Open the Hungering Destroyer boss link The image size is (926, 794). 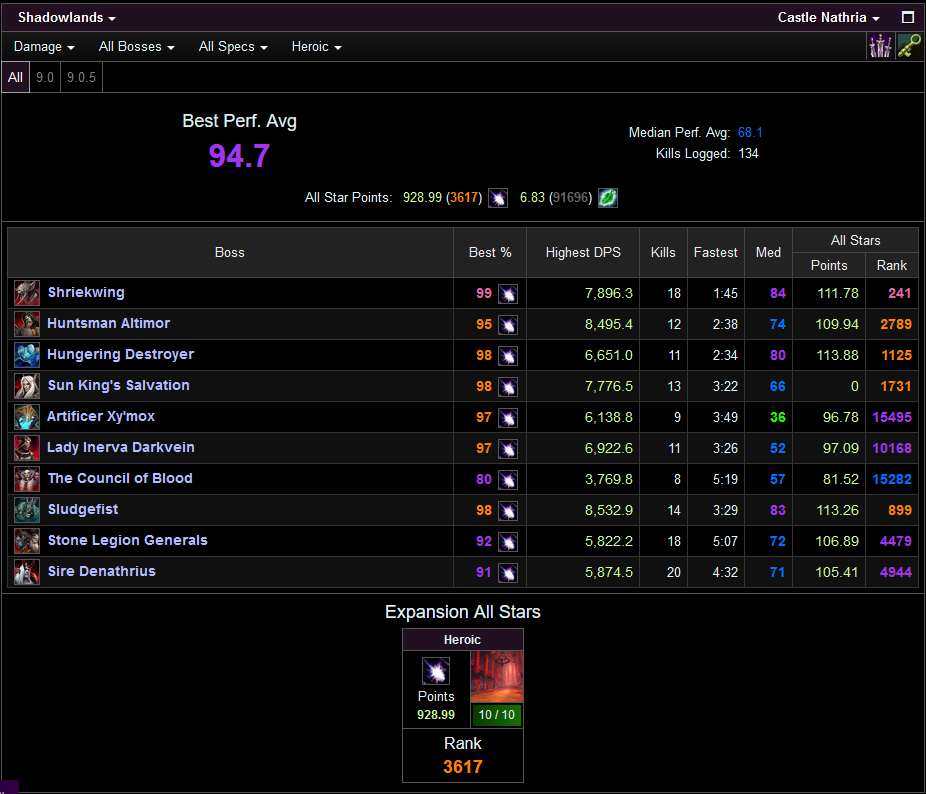[x=120, y=354]
